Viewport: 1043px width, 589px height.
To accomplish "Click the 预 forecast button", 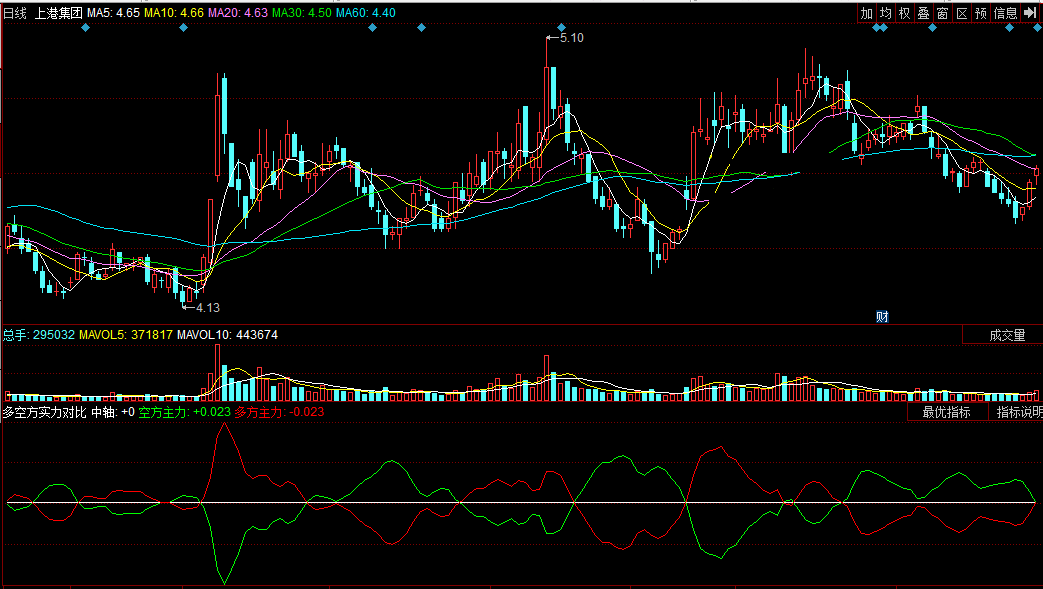I will (981, 13).
